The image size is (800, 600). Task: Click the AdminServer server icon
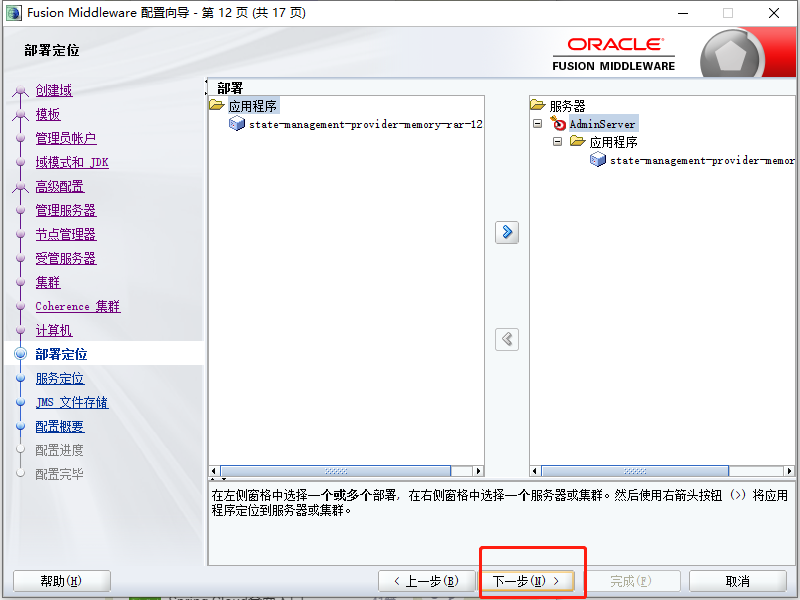558,123
